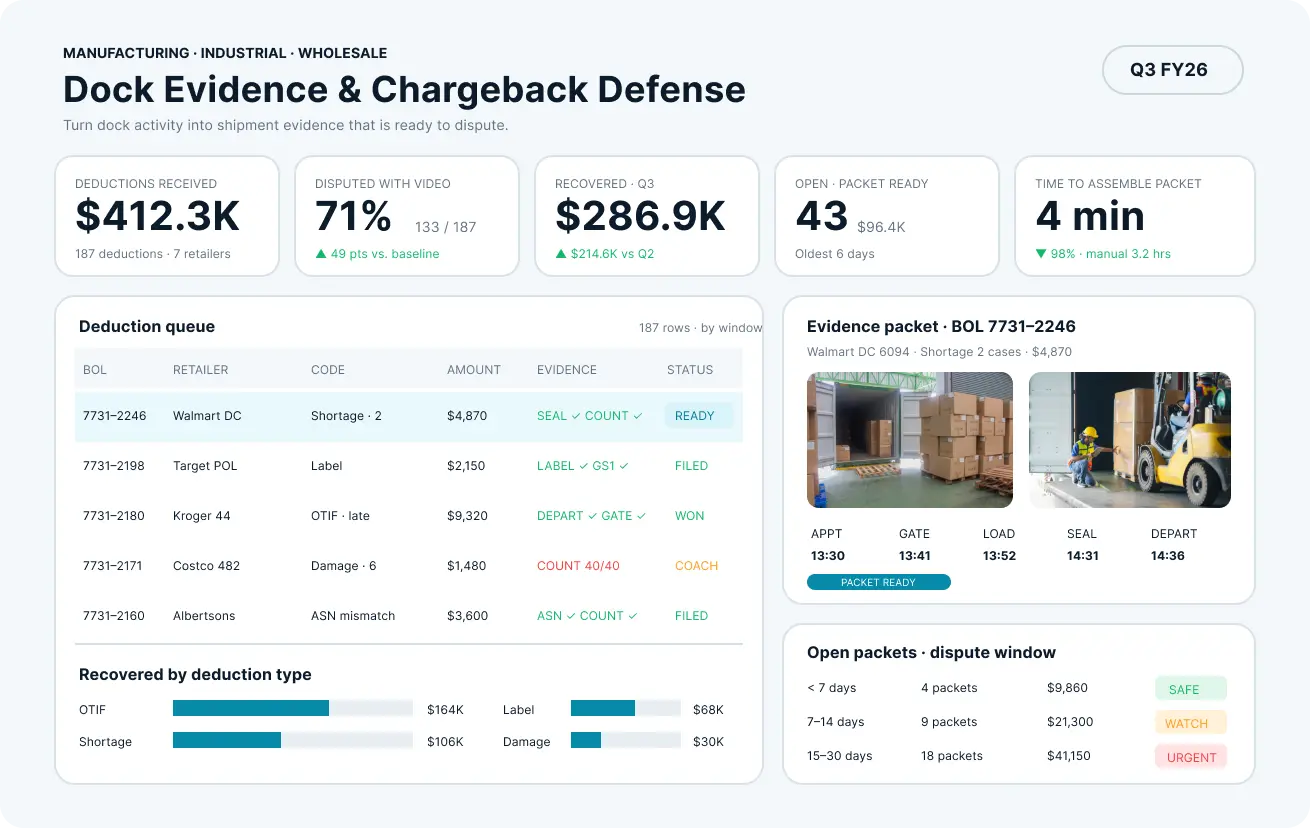The width and height of the screenshot is (1310, 828).
Task: Open the container loading dock photo
Action: click(x=910, y=440)
